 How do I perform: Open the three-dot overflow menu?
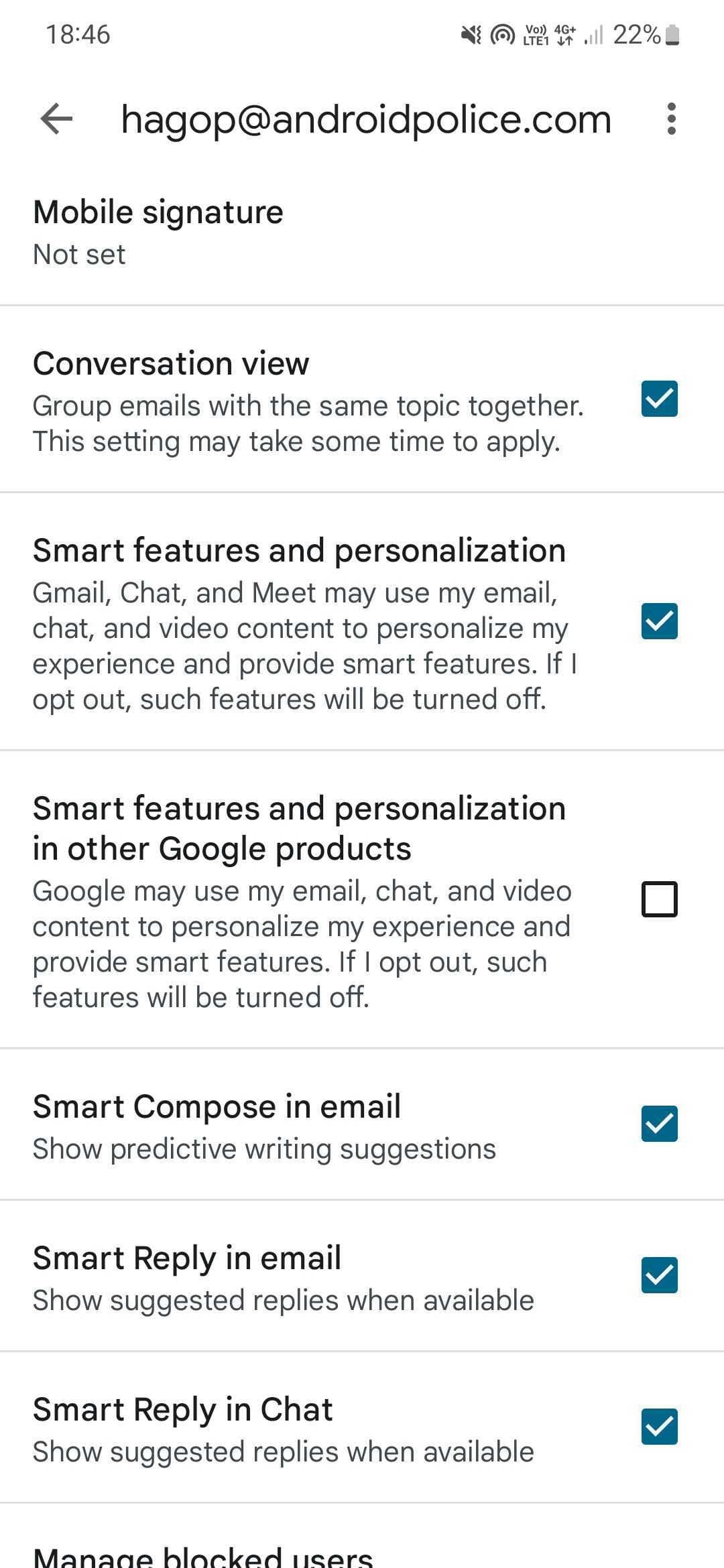point(671,119)
